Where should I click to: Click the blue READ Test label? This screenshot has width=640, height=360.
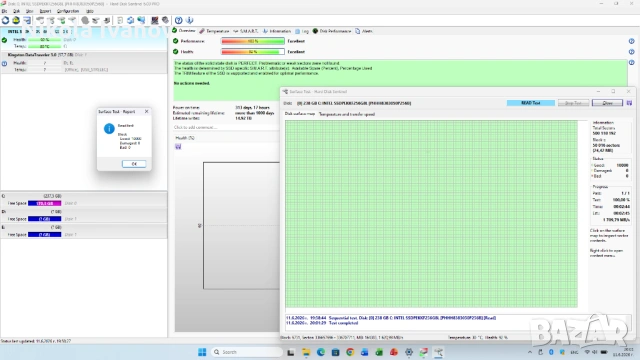[x=531, y=103]
